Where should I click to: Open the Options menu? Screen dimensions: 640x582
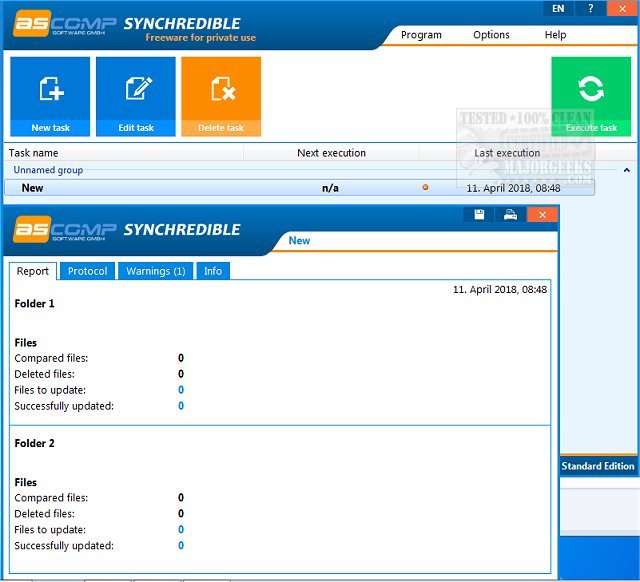pyautogui.click(x=491, y=35)
